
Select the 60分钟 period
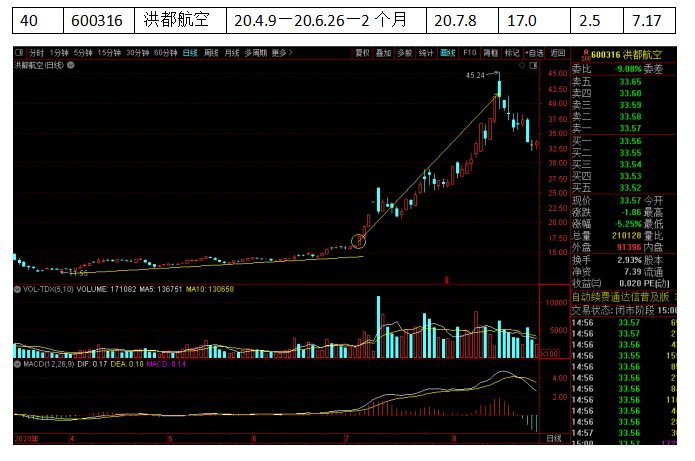(x=165, y=53)
